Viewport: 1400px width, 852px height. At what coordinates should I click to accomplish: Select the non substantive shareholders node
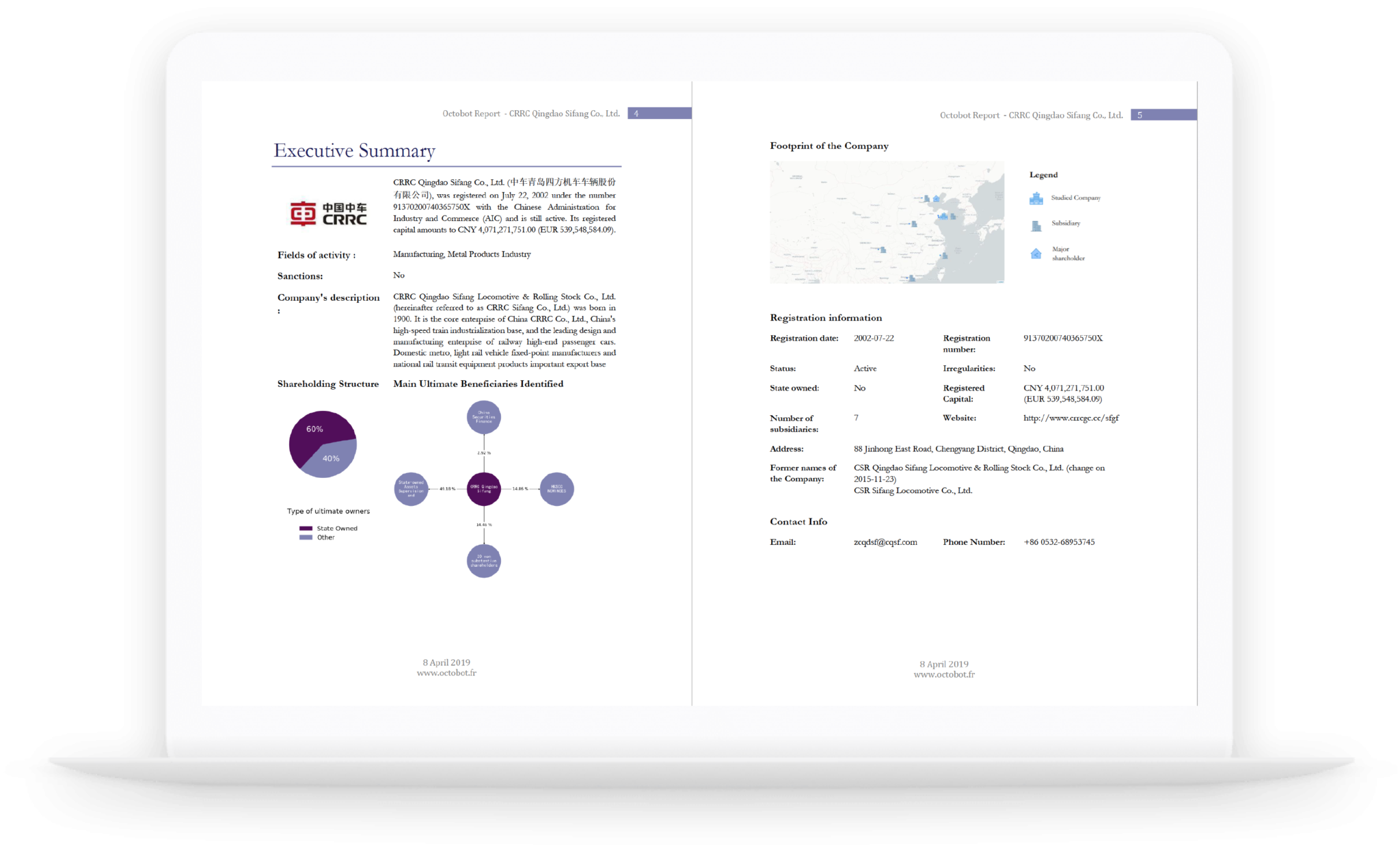(484, 561)
